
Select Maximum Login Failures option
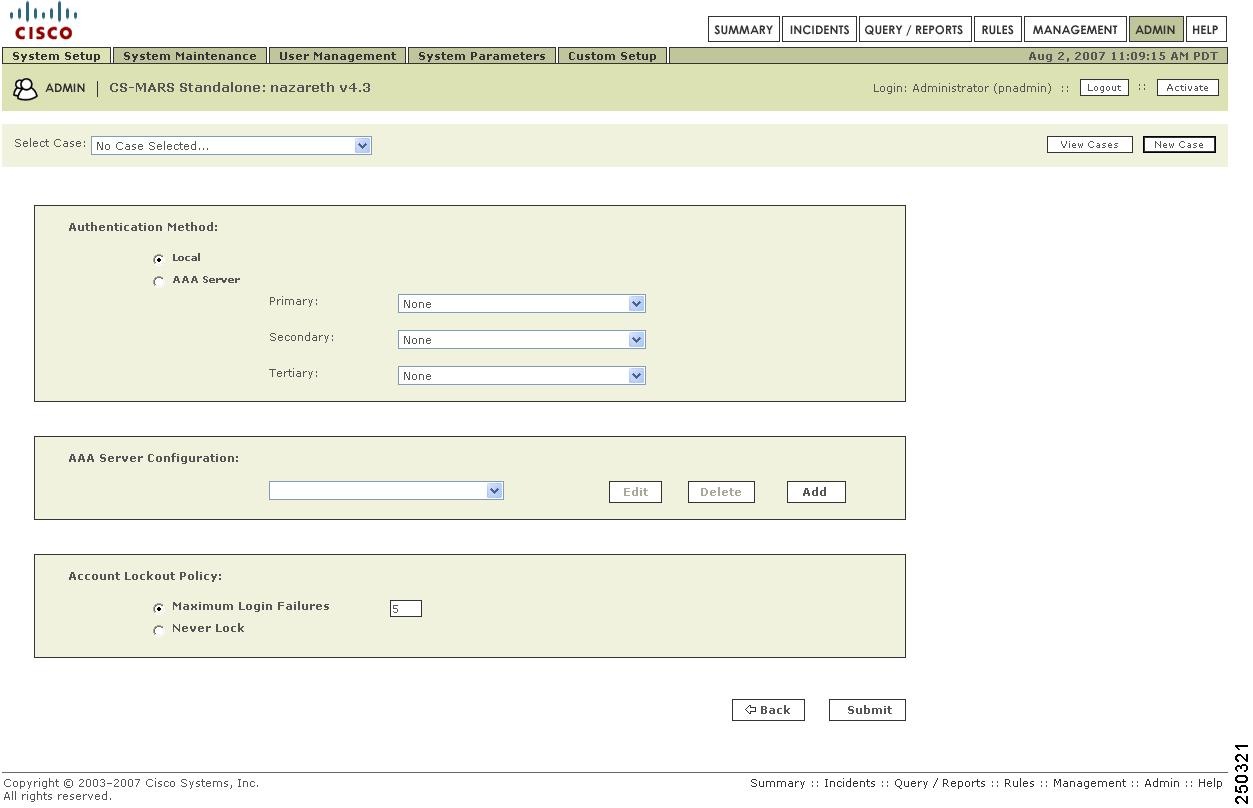tap(159, 607)
